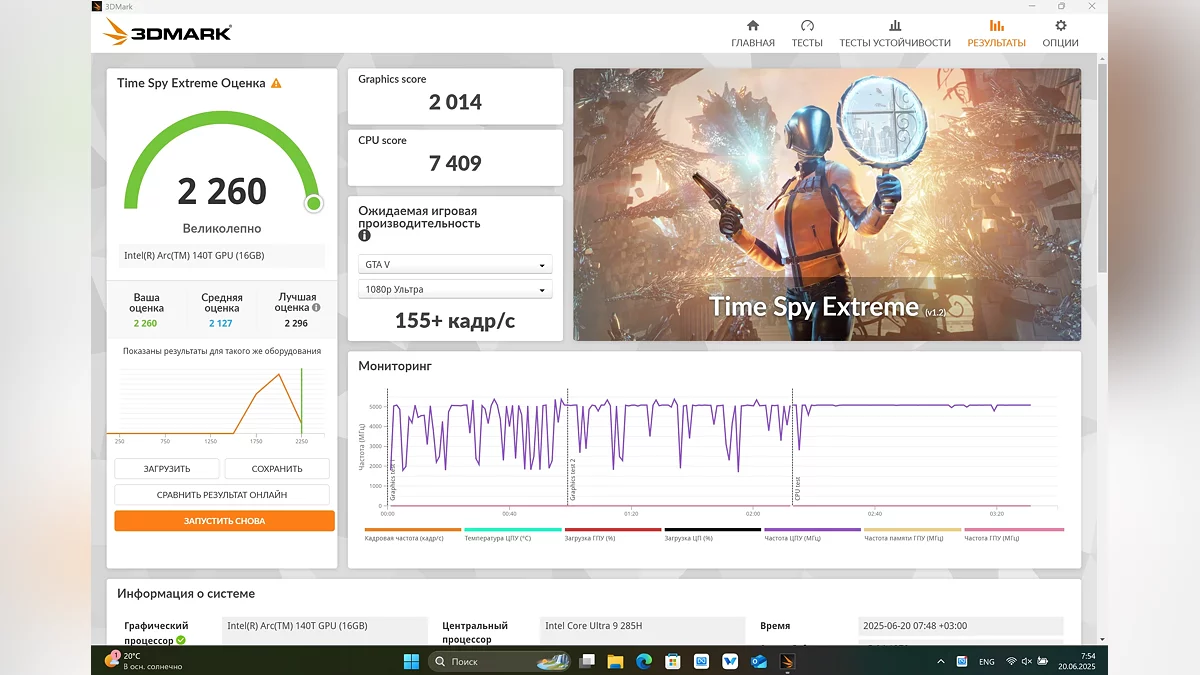Open the ОПЦИИ options tab

tap(1060, 33)
